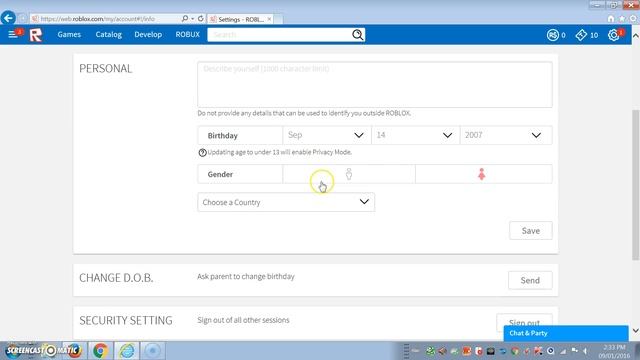
Task: Click 'Ask parent to change birthday' text
Action: click(x=246, y=276)
